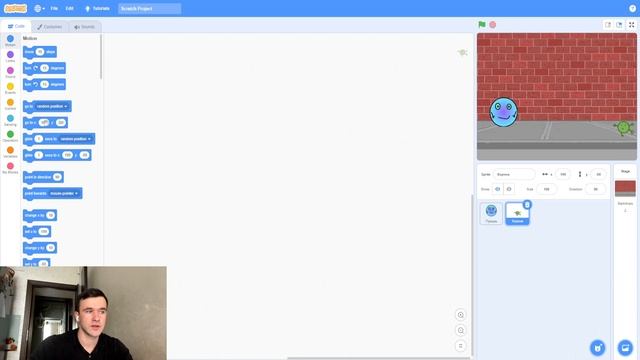Open point towards mouse-pointer dropdown
640x360 pixels.
point(64,193)
